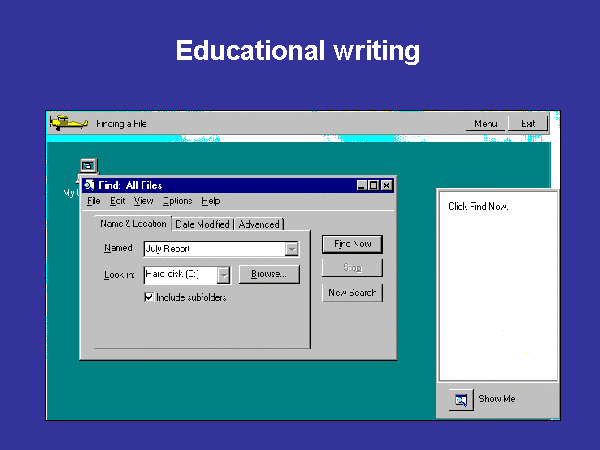600x450 pixels.
Task: Open the Look in drive dropdown
Action: pyautogui.click(x=223, y=274)
